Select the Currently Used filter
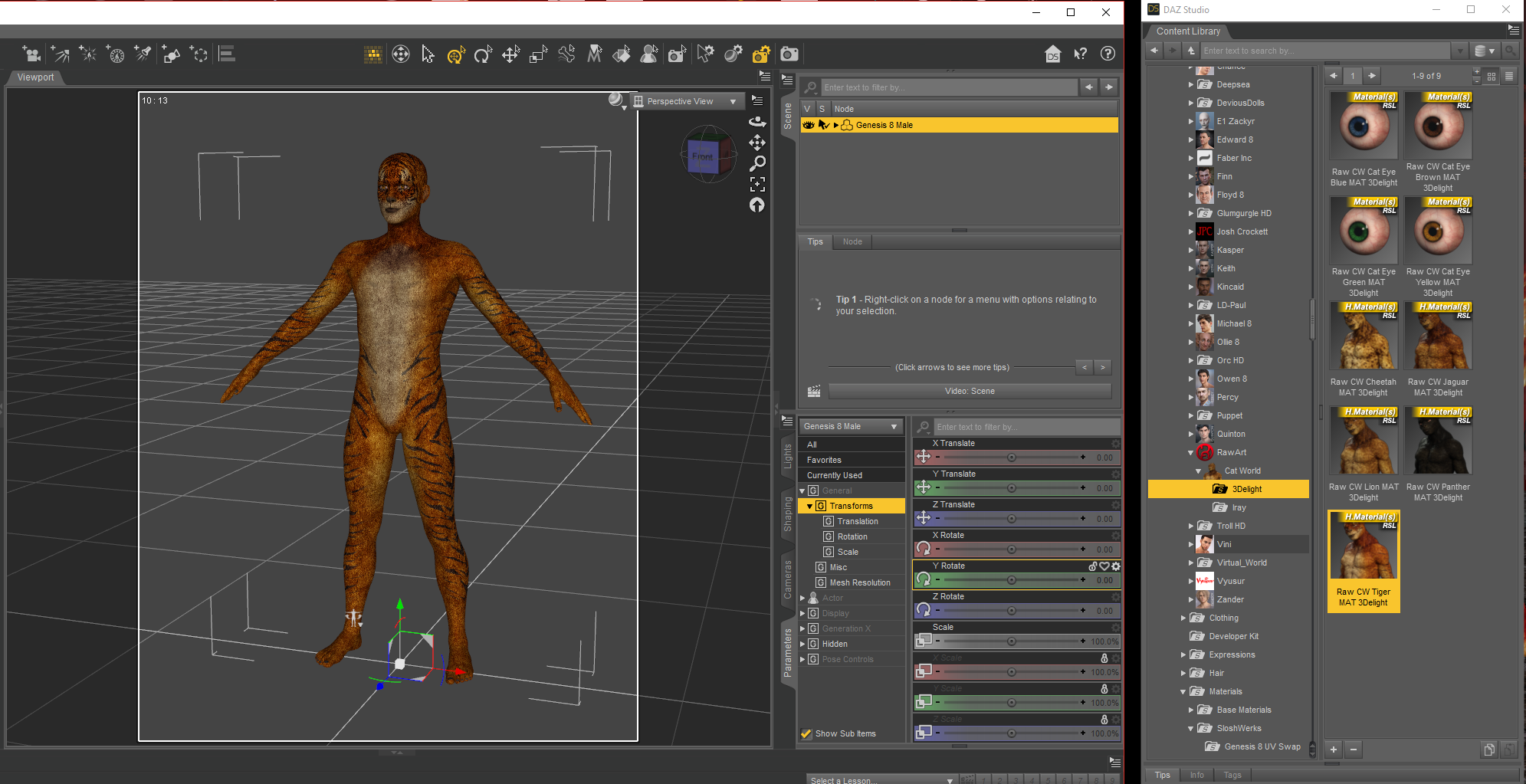 tap(834, 475)
